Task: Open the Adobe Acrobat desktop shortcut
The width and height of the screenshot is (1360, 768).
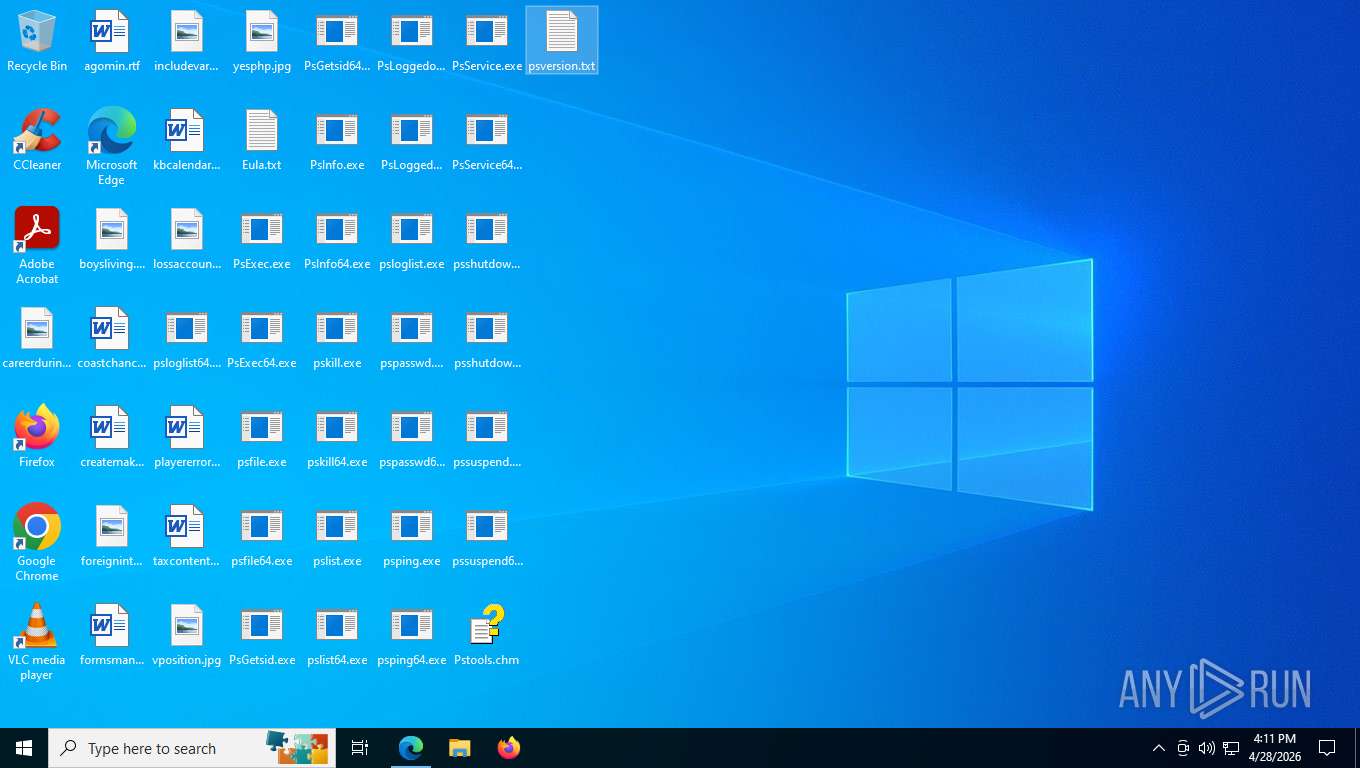Action: click(x=37, y=246)
